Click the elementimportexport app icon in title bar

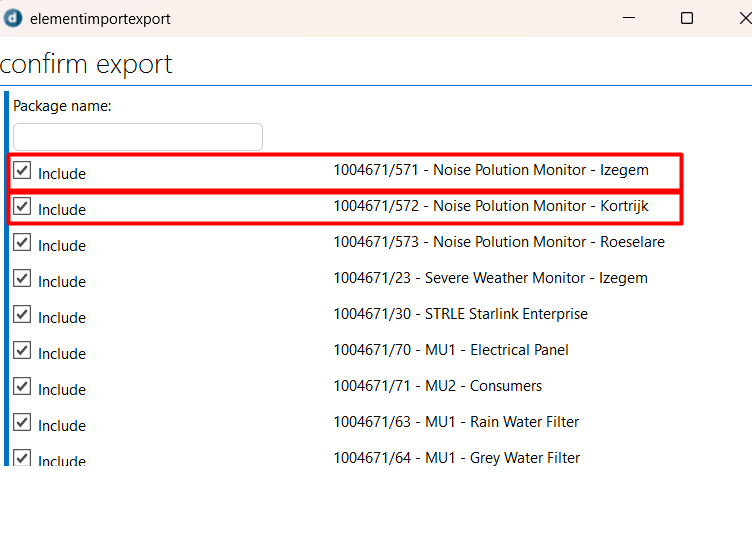tap(14, 18)
